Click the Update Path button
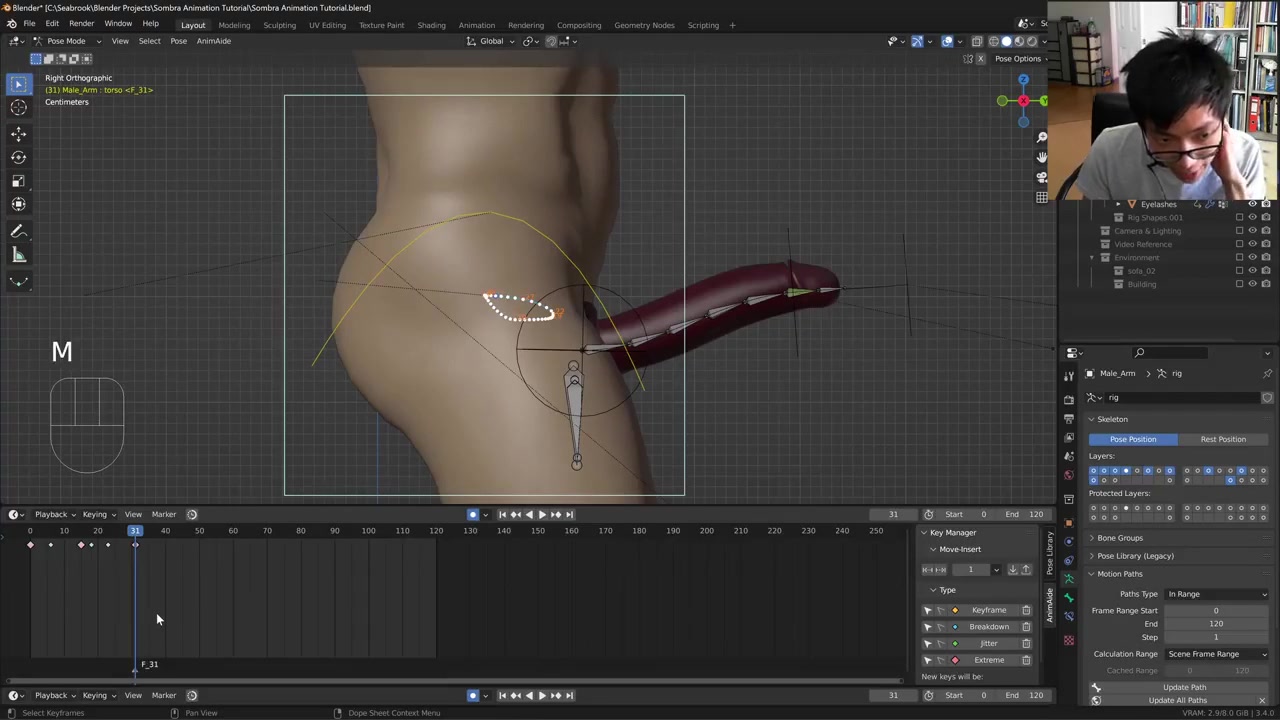Screen dimensions: 1280x720 tap(1184, 687)
